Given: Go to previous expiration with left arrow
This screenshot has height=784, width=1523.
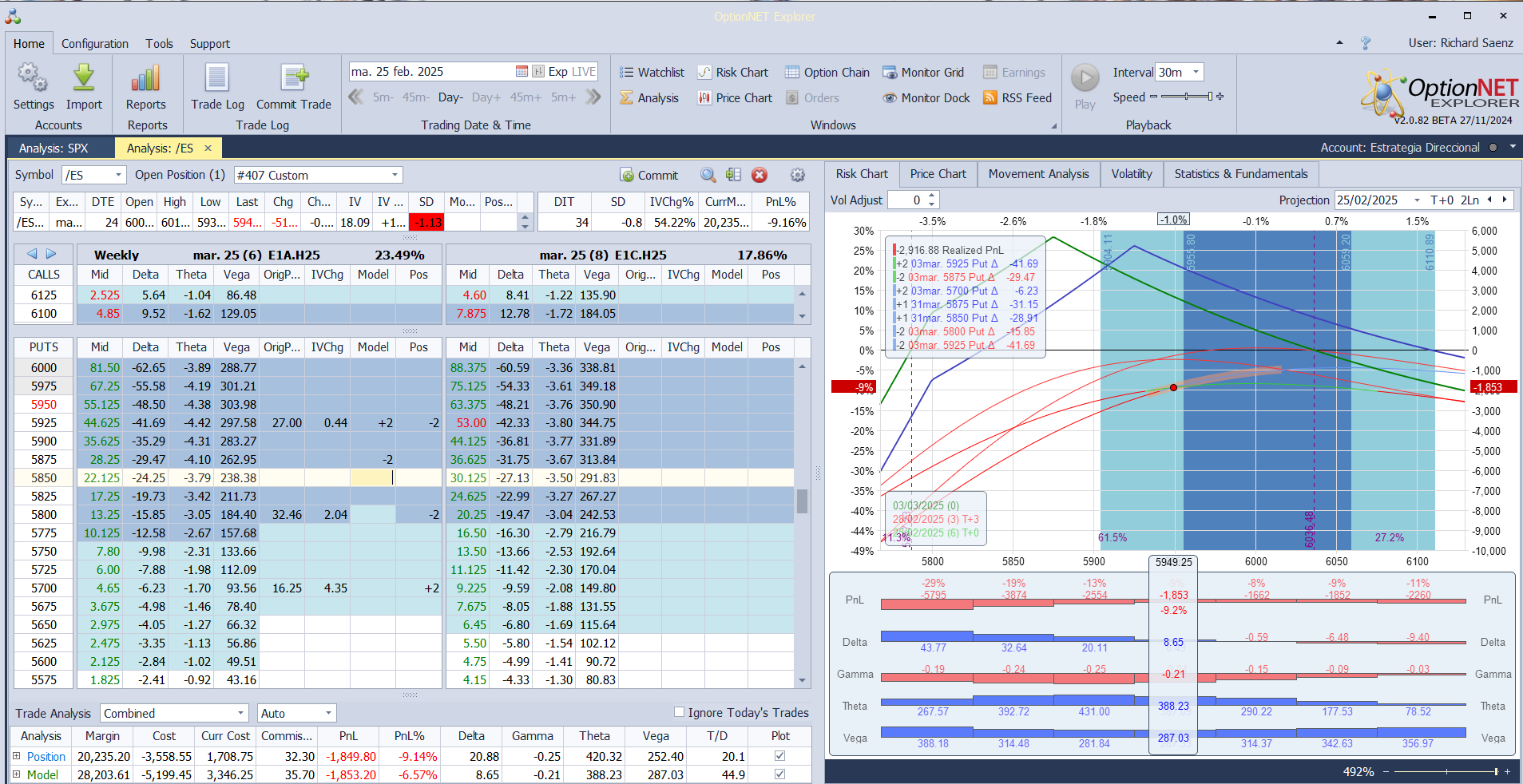Looking at the screenshot, I should point(32,254).
